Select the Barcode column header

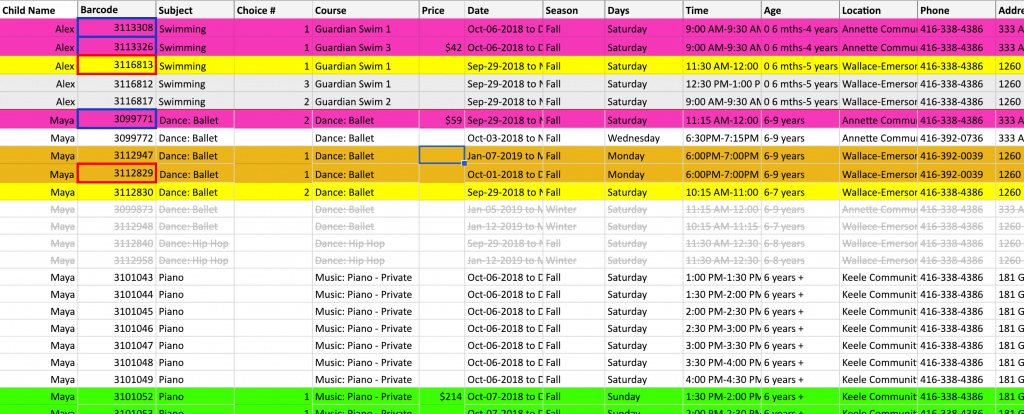point(116,9)
